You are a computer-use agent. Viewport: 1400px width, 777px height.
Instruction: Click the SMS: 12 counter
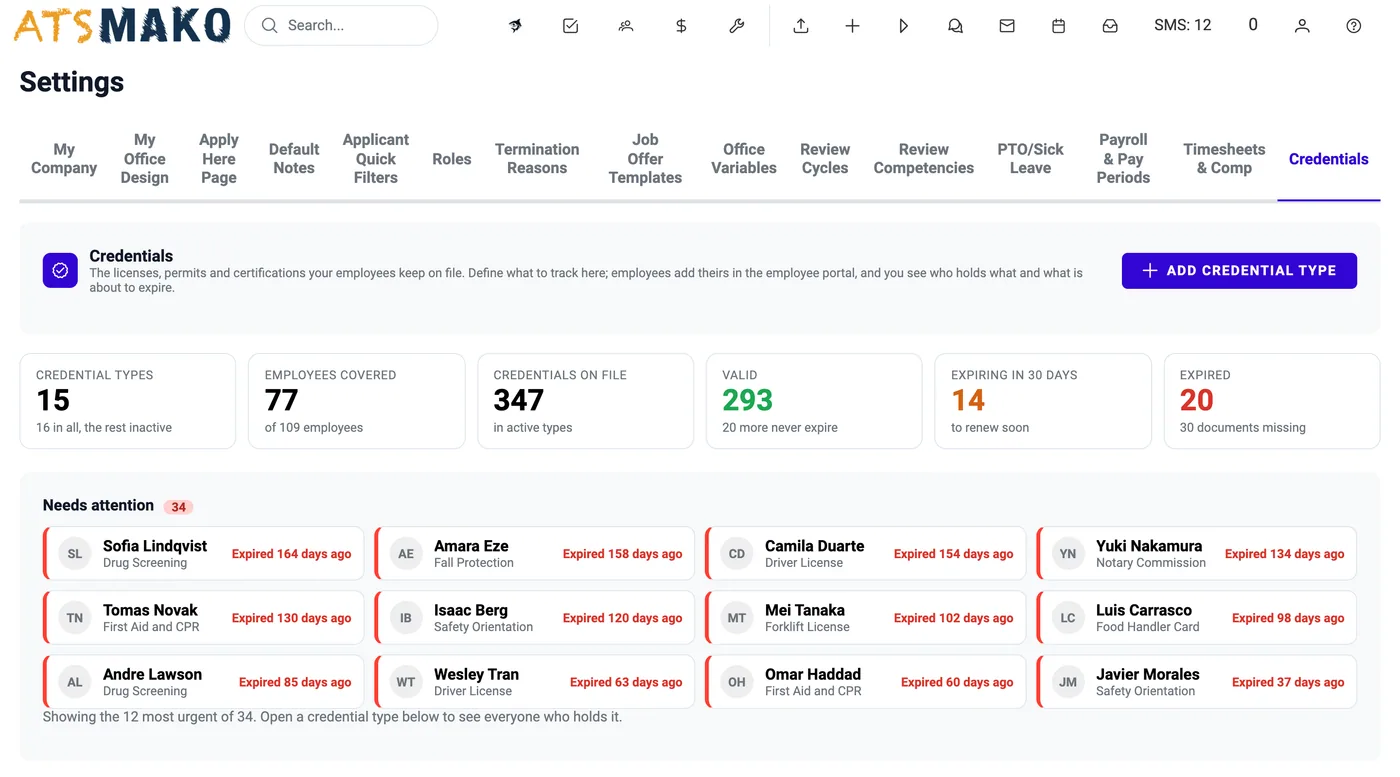pyautogui.click(x=1182, y=26)
